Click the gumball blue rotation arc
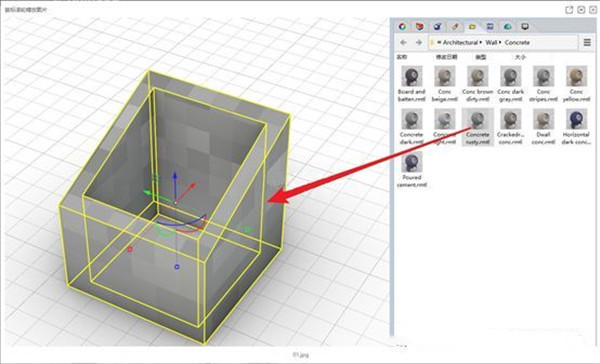Screen dimensions: 600x364 180,225
